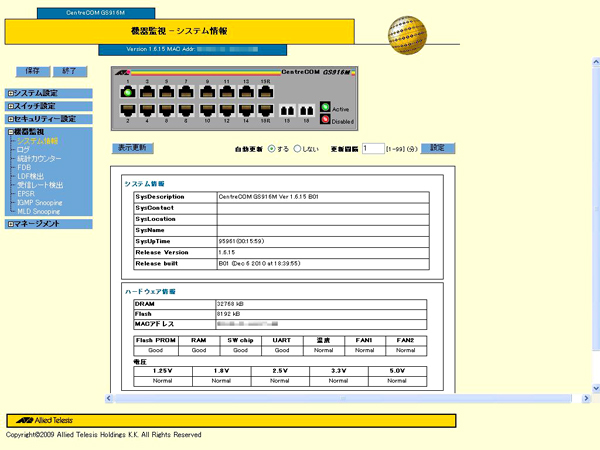Click the 保存 save button
The width and height of the screenshot is (600, 450).
pyautogui.click(x=33, y=71)
